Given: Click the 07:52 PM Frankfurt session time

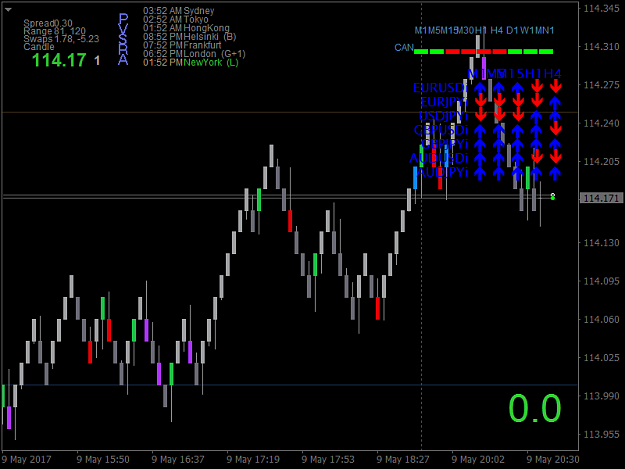Looking at the screenshot, I should (x=182, y=45).
